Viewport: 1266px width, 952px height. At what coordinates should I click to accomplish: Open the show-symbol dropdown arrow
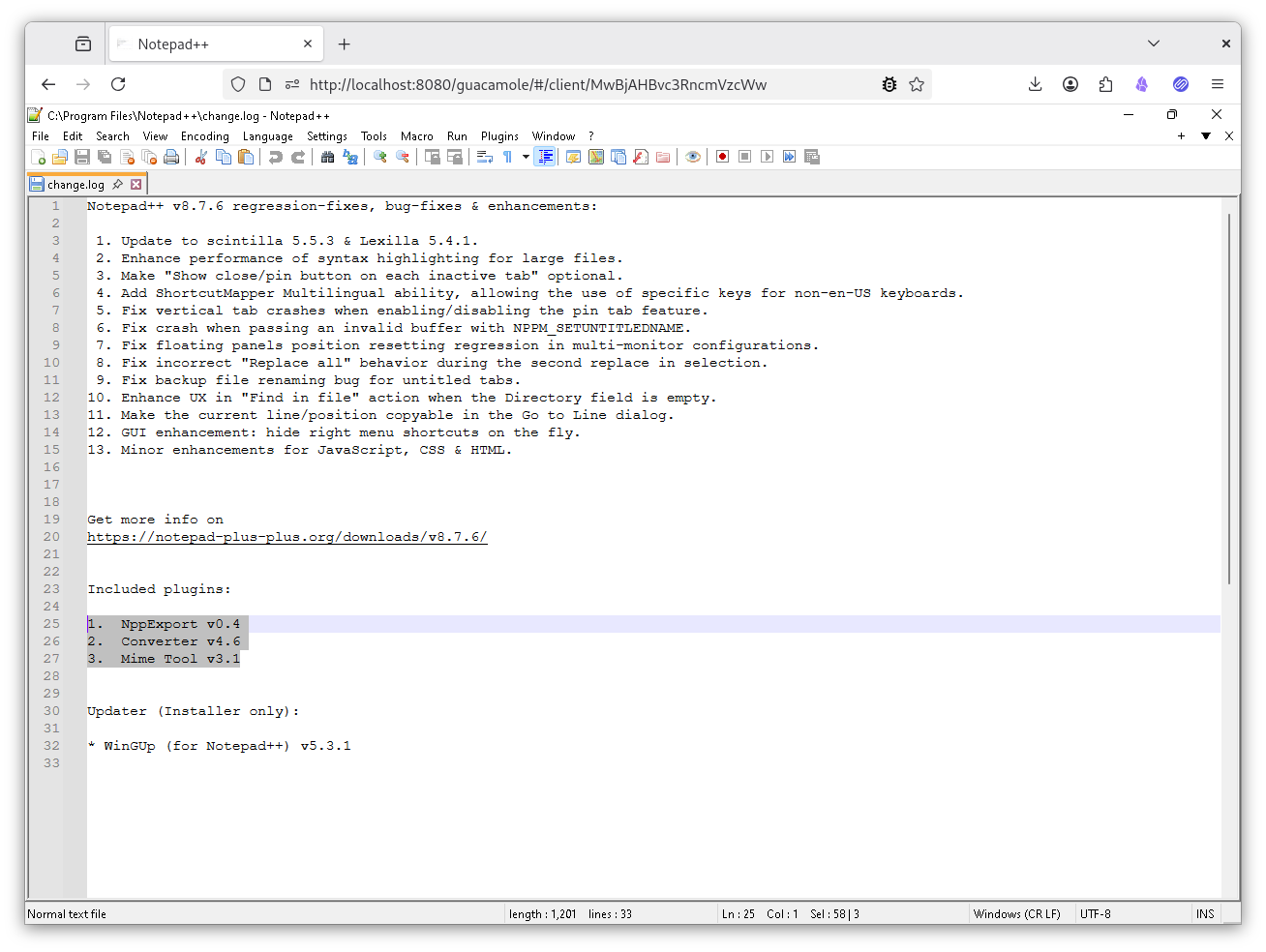click(526, 156)
